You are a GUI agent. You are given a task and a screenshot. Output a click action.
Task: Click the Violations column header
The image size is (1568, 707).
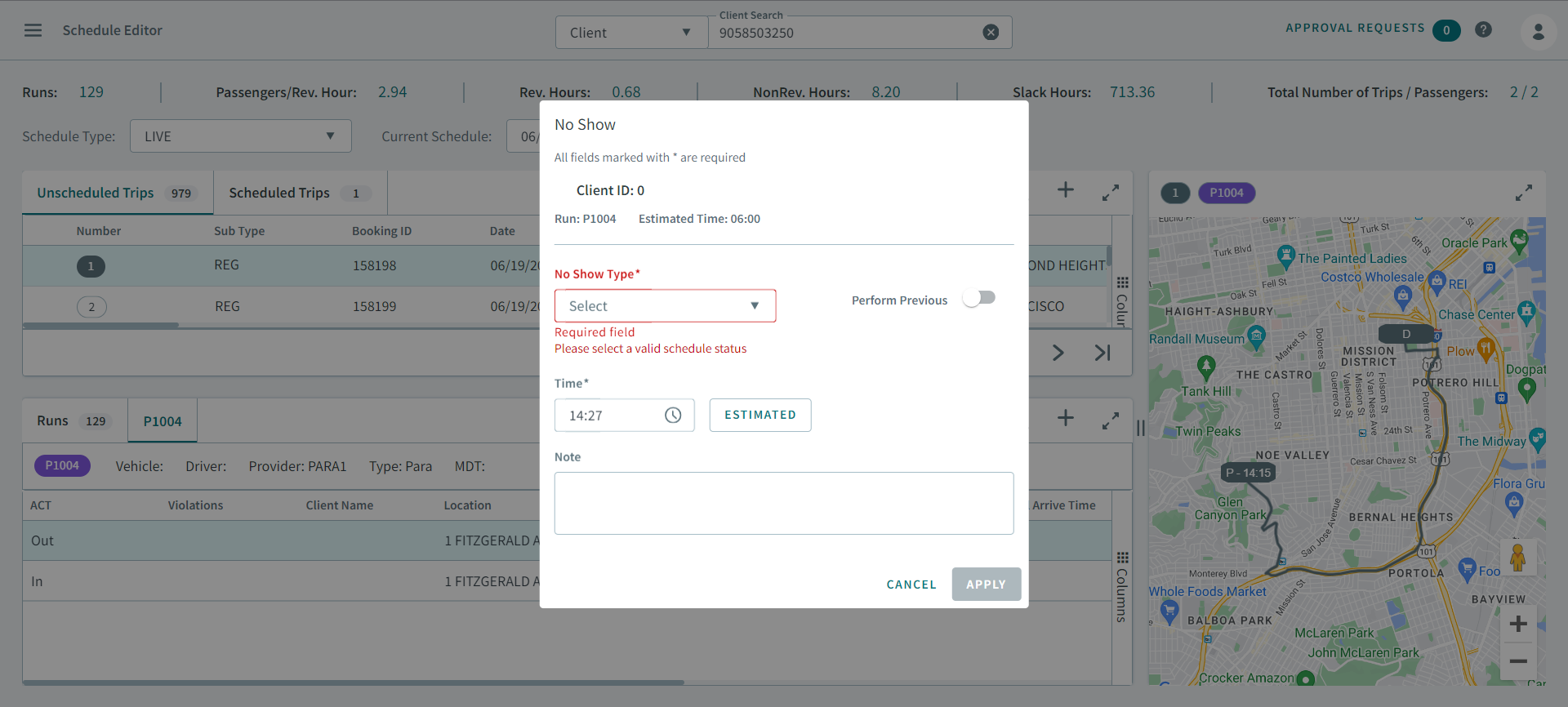[195, 505]
